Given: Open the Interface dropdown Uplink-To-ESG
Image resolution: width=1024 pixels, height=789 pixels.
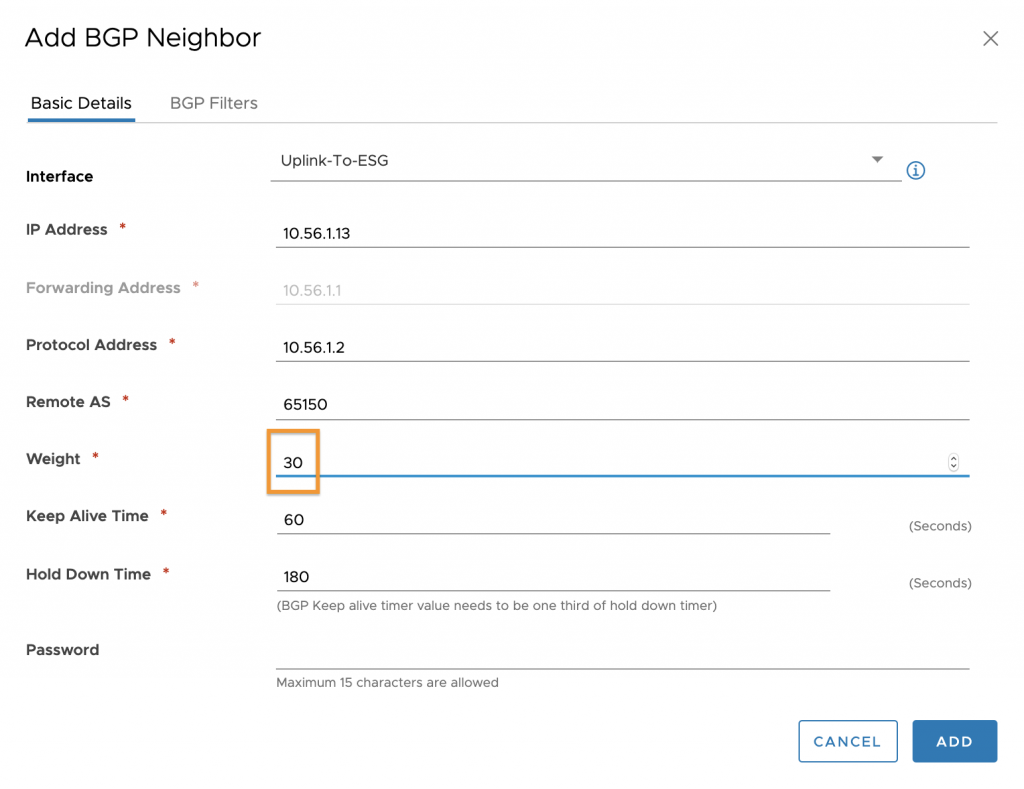Looking at the screenshot, I should click(x=586, y=161).
